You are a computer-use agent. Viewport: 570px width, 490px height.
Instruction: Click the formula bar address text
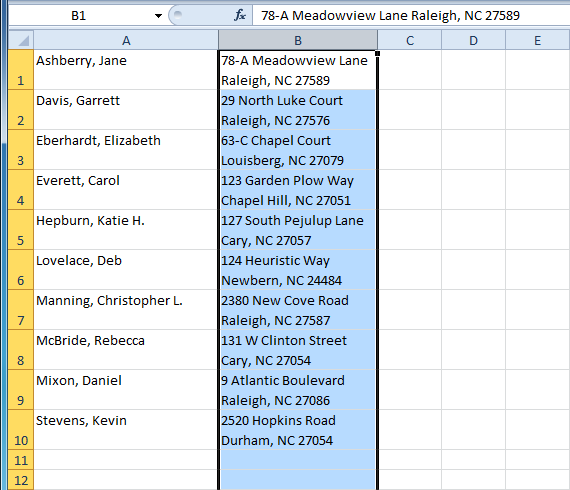click(x=390, y=16)
